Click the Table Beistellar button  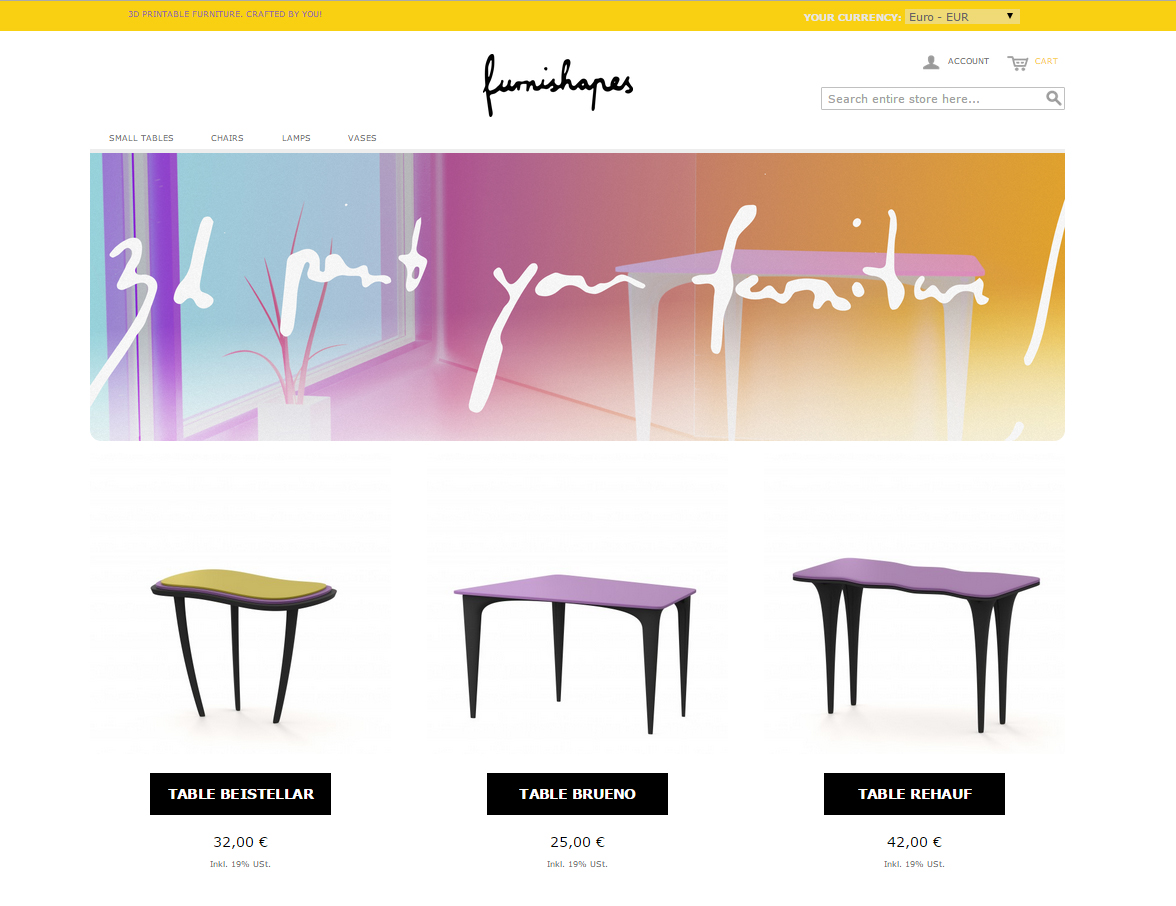[x=240, y=794]
